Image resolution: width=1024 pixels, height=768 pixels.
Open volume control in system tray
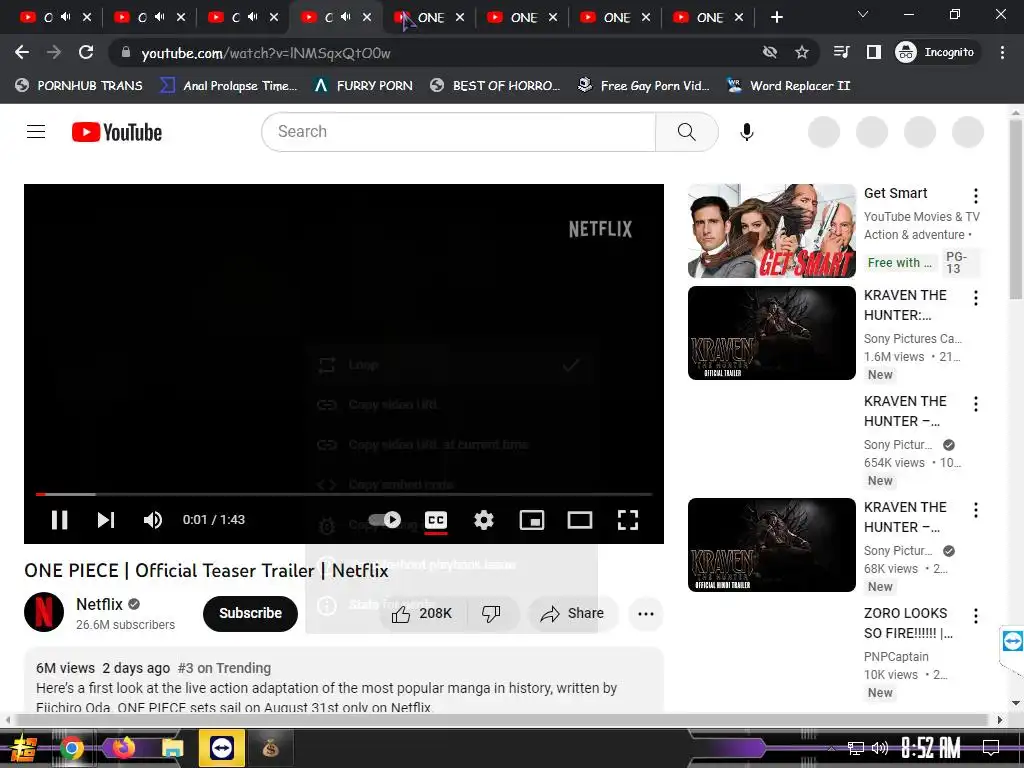(x=880, y=748)
